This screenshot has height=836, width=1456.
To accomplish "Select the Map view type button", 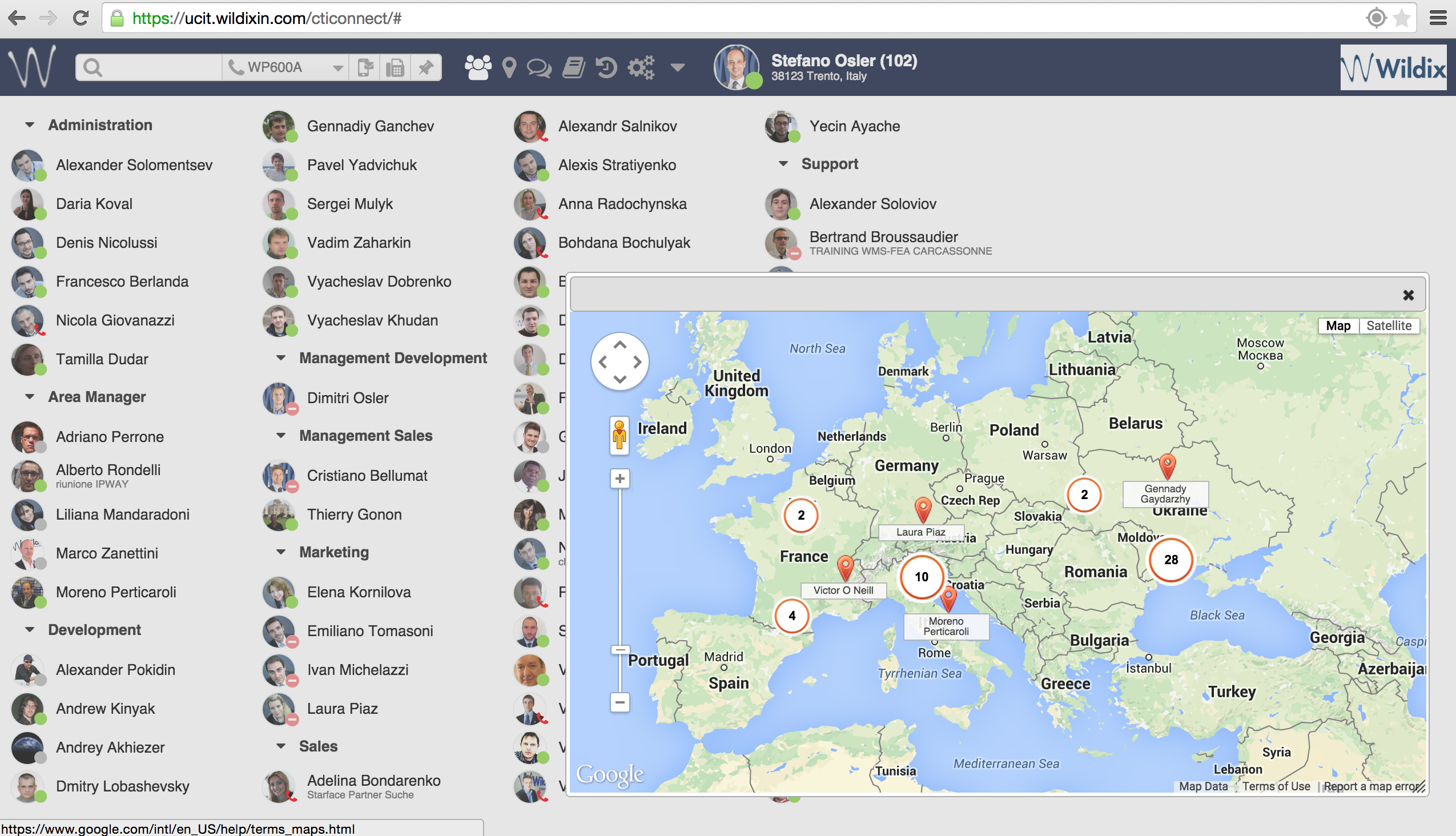I will click(1338, 325).
